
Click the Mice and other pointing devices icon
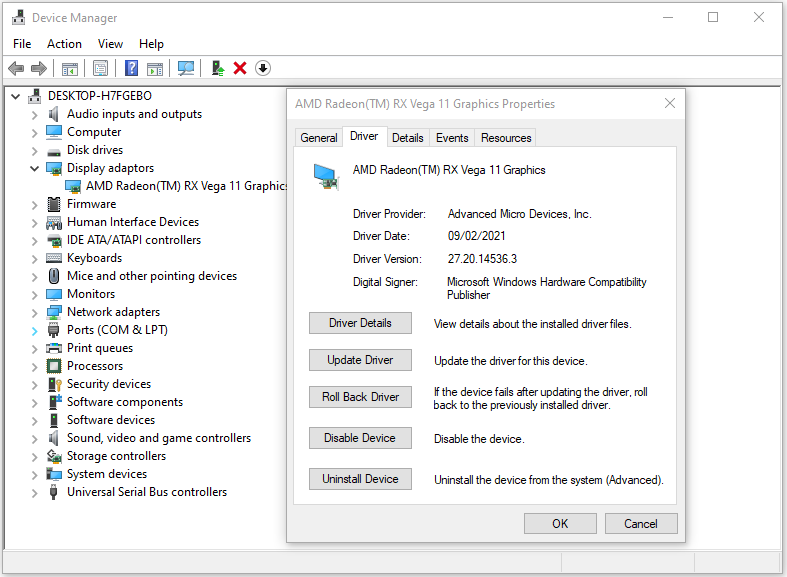click(x=54, y=276)
